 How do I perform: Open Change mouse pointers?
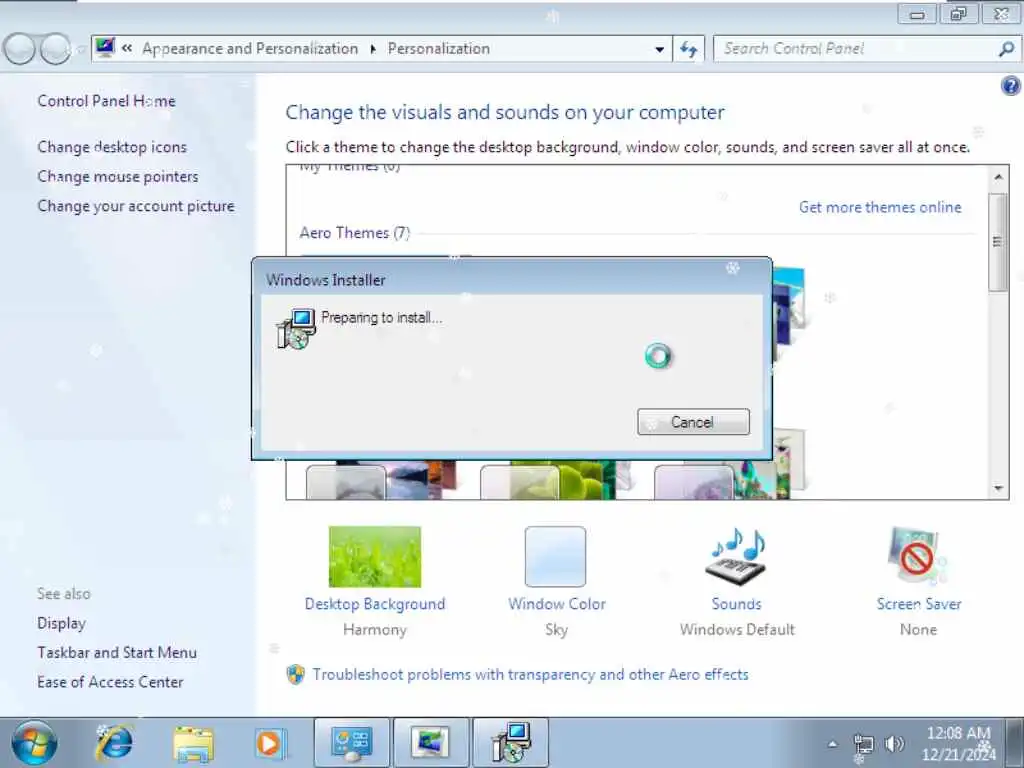(x=118, y=176)
